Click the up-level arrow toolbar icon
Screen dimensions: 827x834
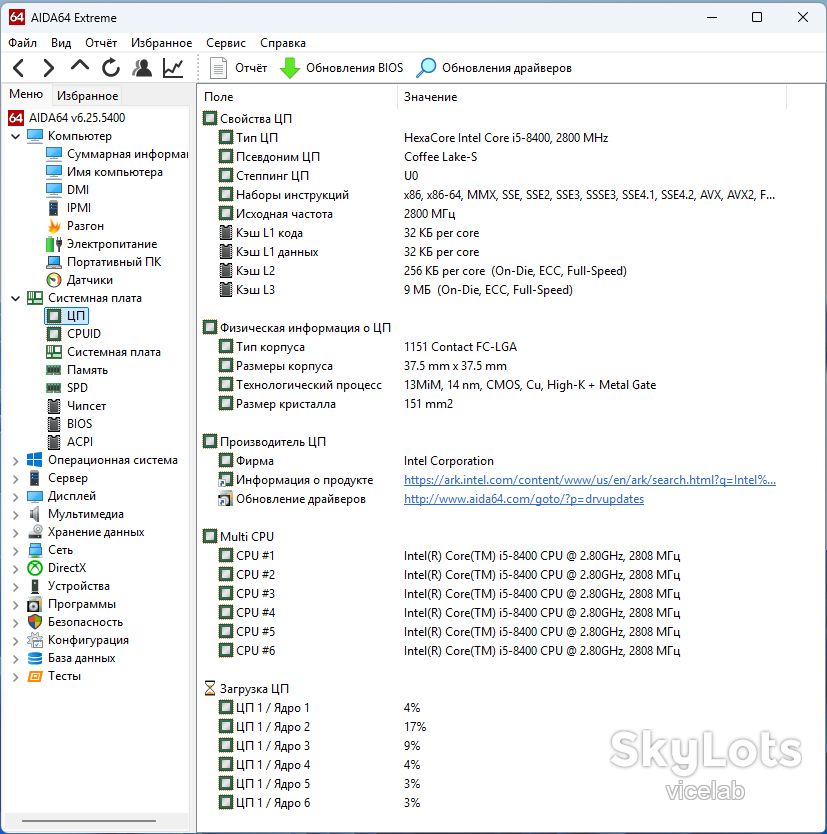[x=80, y=66]
